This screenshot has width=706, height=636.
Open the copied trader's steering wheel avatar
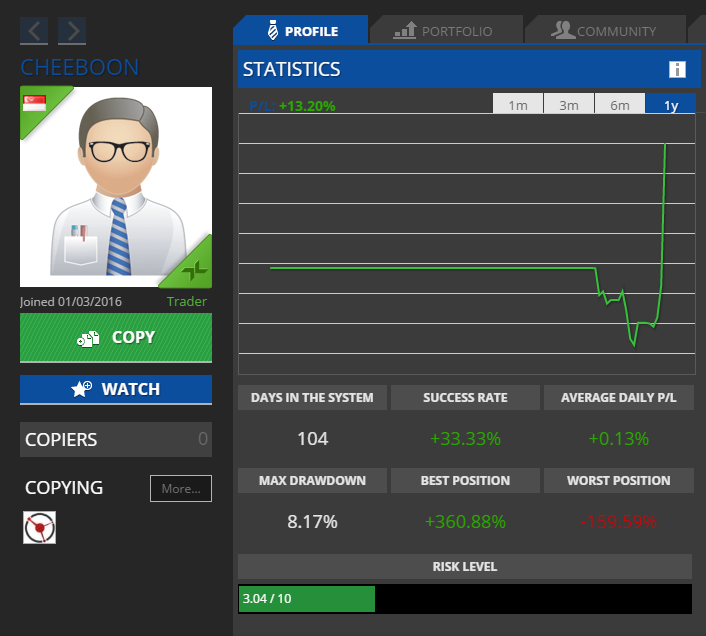pyautogui.click(x=40, y=527)
